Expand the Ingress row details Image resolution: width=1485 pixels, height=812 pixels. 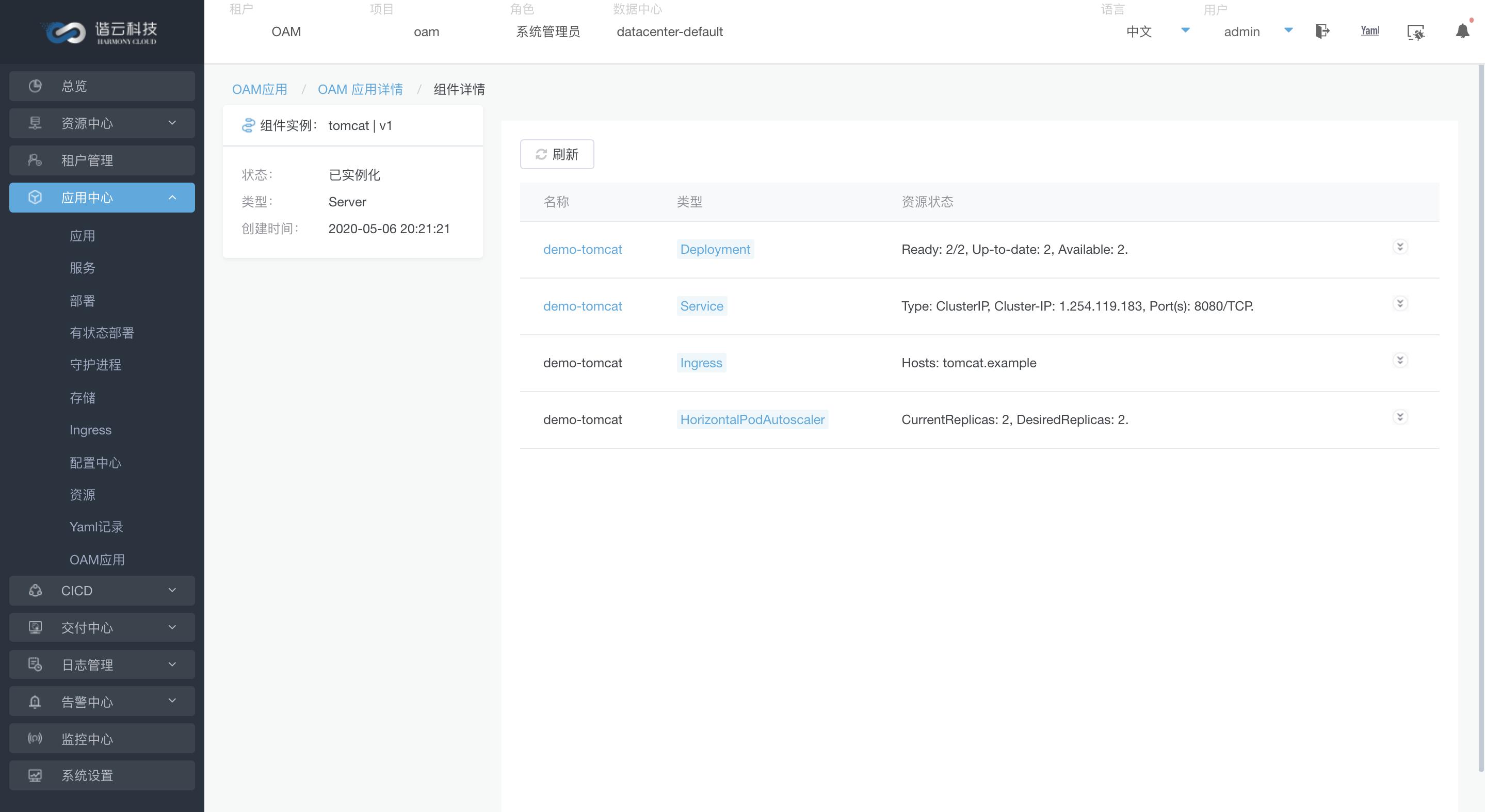(x=1400, y=360)
